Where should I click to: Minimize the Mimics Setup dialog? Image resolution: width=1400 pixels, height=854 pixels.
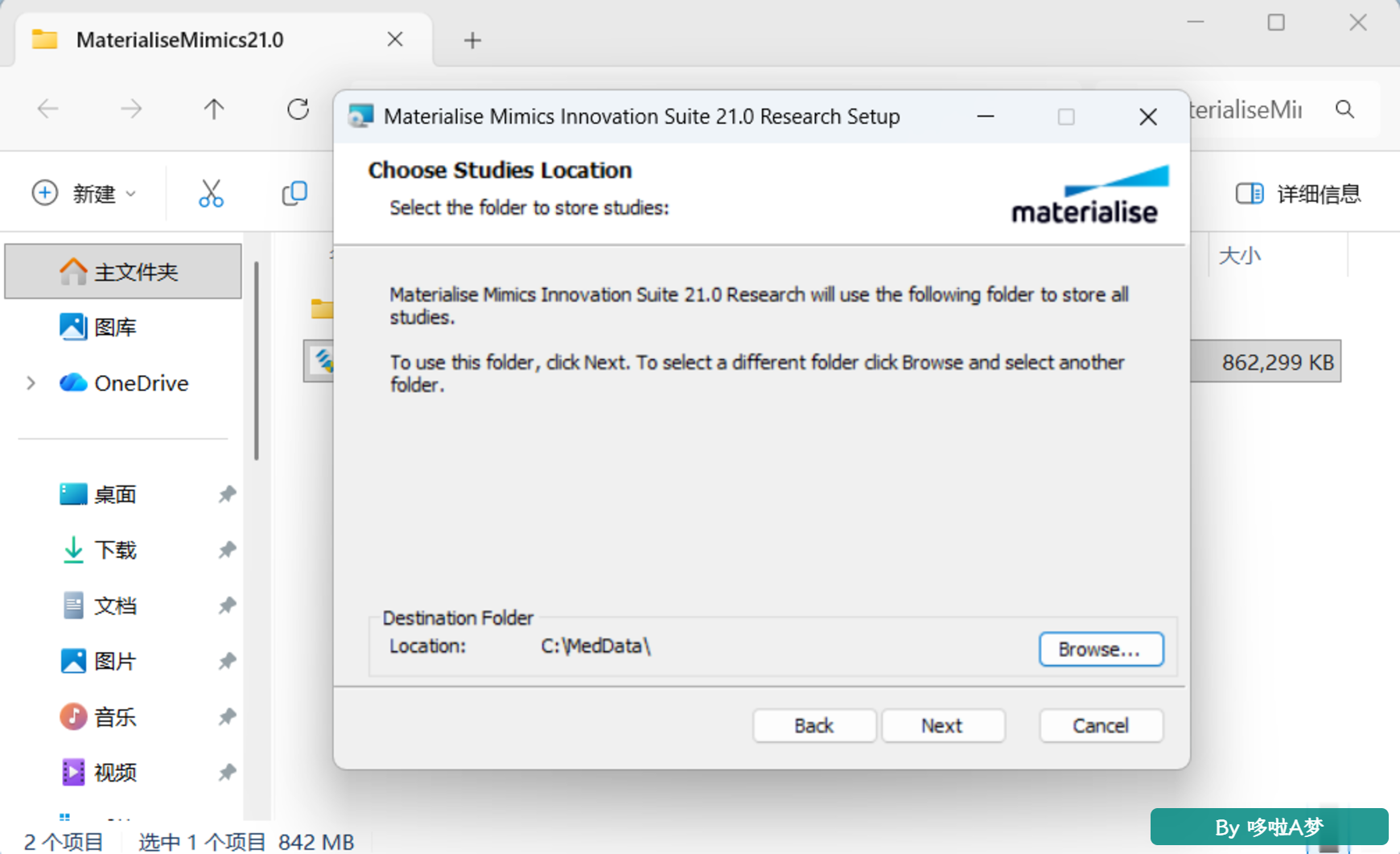tap(986, 117)
